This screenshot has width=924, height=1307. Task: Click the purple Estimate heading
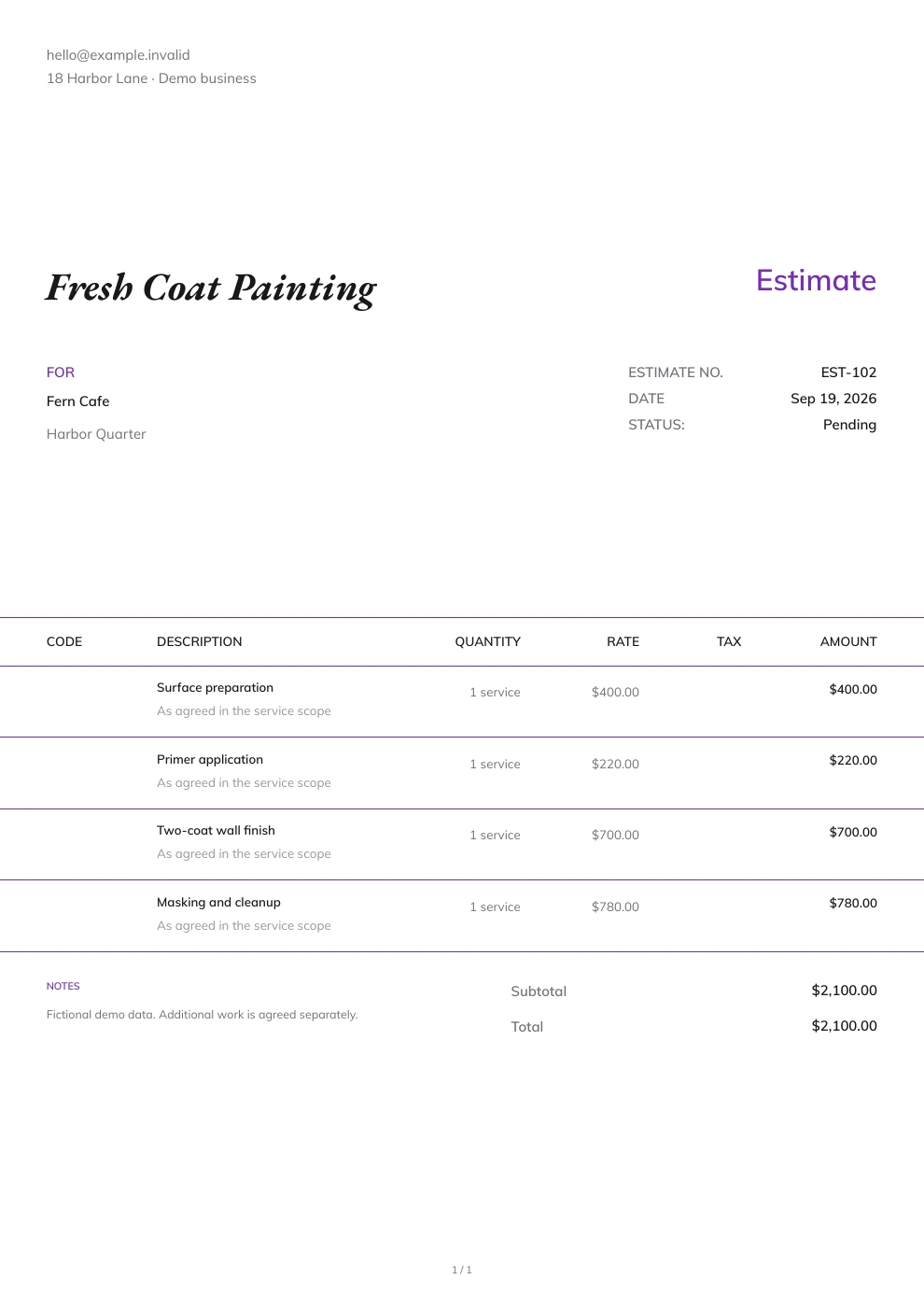tap(816, 280)
